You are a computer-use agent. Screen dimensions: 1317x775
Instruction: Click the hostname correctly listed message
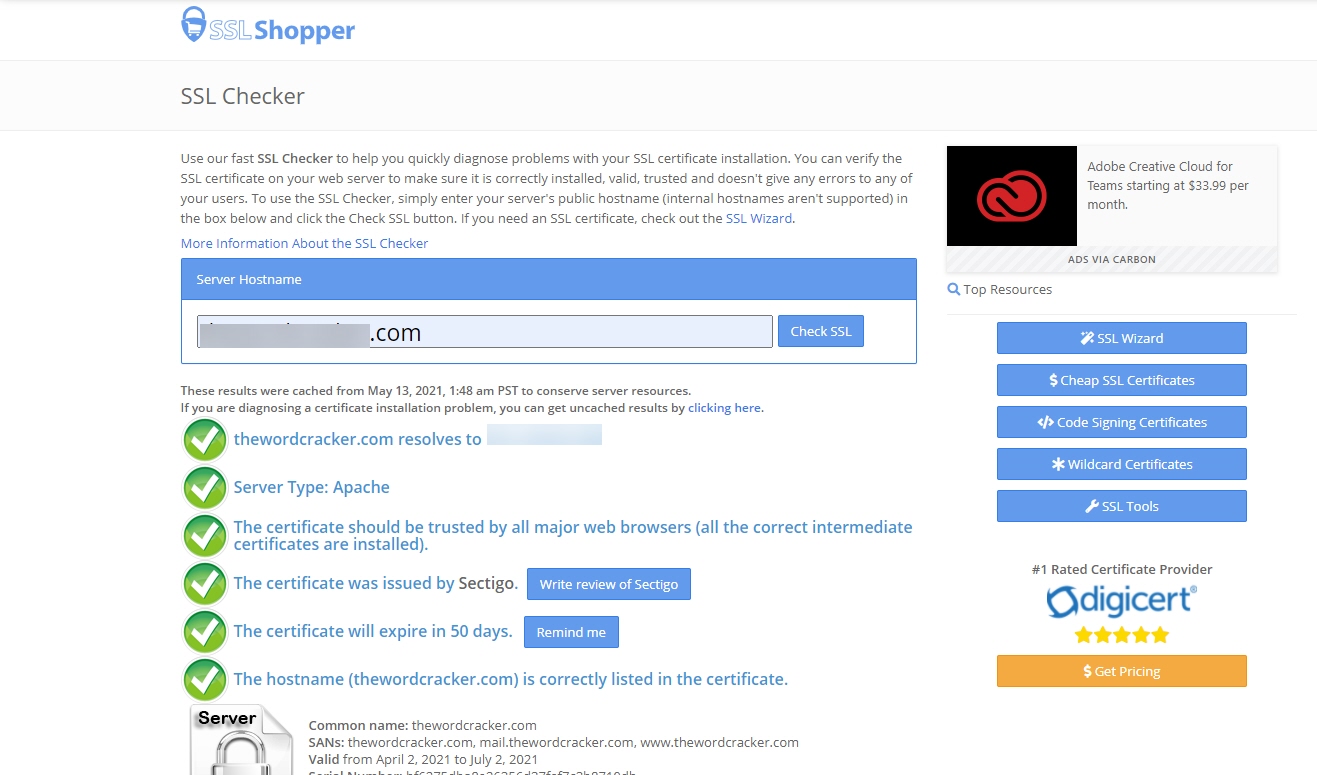[511, 679]
